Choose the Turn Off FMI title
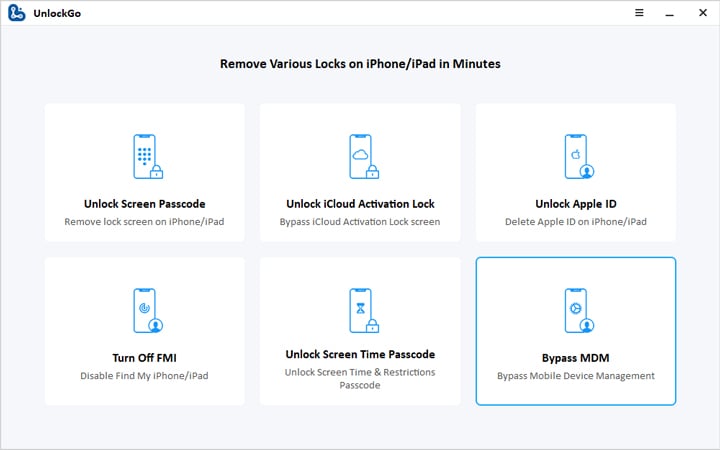The image size is (720, 450). point(145,358)
